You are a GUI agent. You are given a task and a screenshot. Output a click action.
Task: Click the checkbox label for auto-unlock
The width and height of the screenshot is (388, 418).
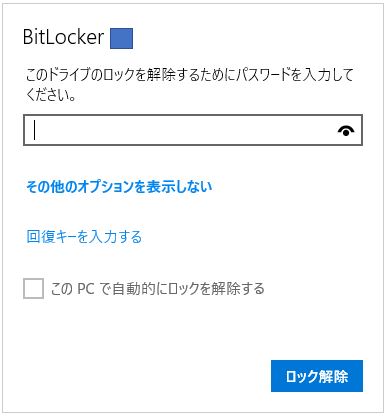[157, 288]
